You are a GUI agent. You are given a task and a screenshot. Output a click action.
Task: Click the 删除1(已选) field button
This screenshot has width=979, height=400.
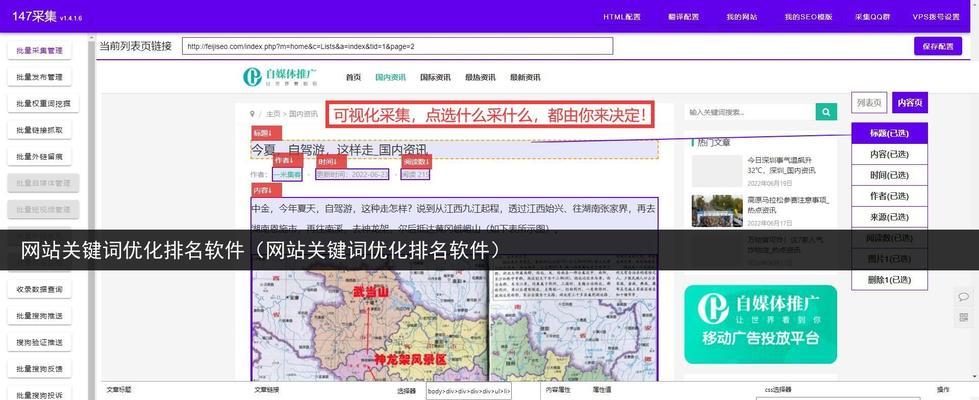pos(889,280)
